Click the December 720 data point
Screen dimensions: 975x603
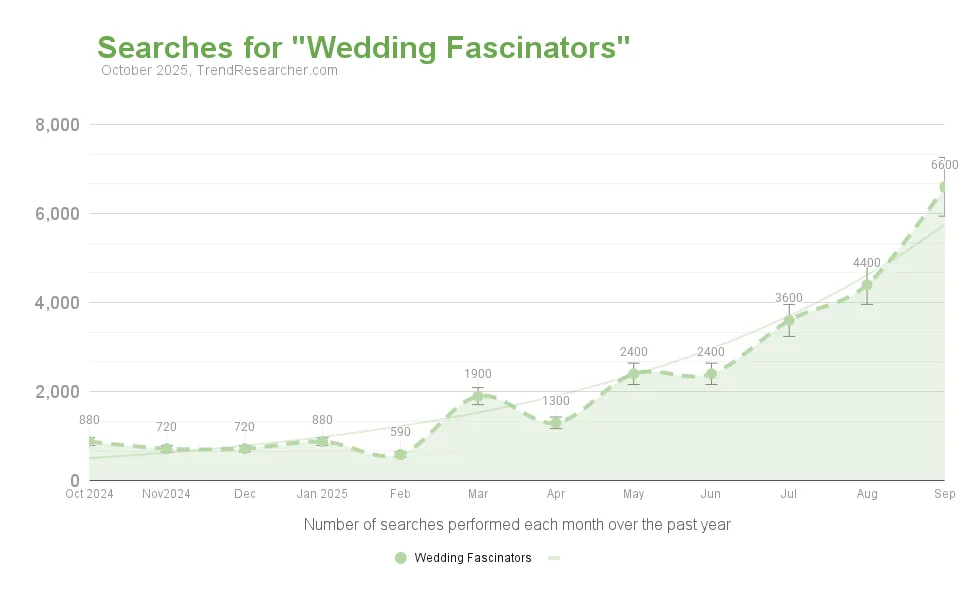click(244, 448)
